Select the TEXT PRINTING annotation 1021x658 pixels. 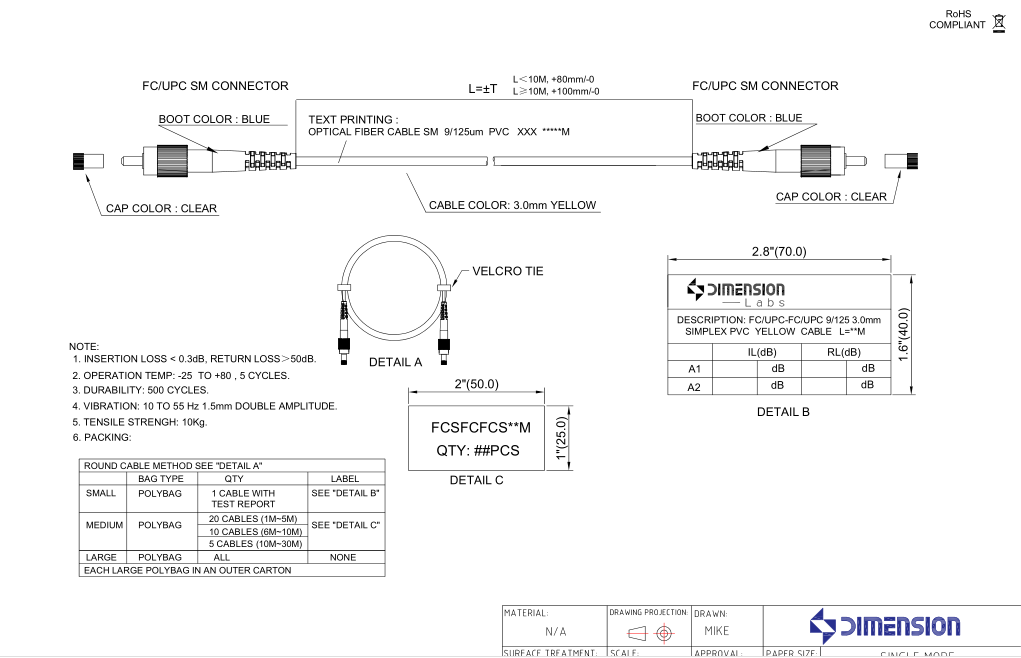pos(438,125)
